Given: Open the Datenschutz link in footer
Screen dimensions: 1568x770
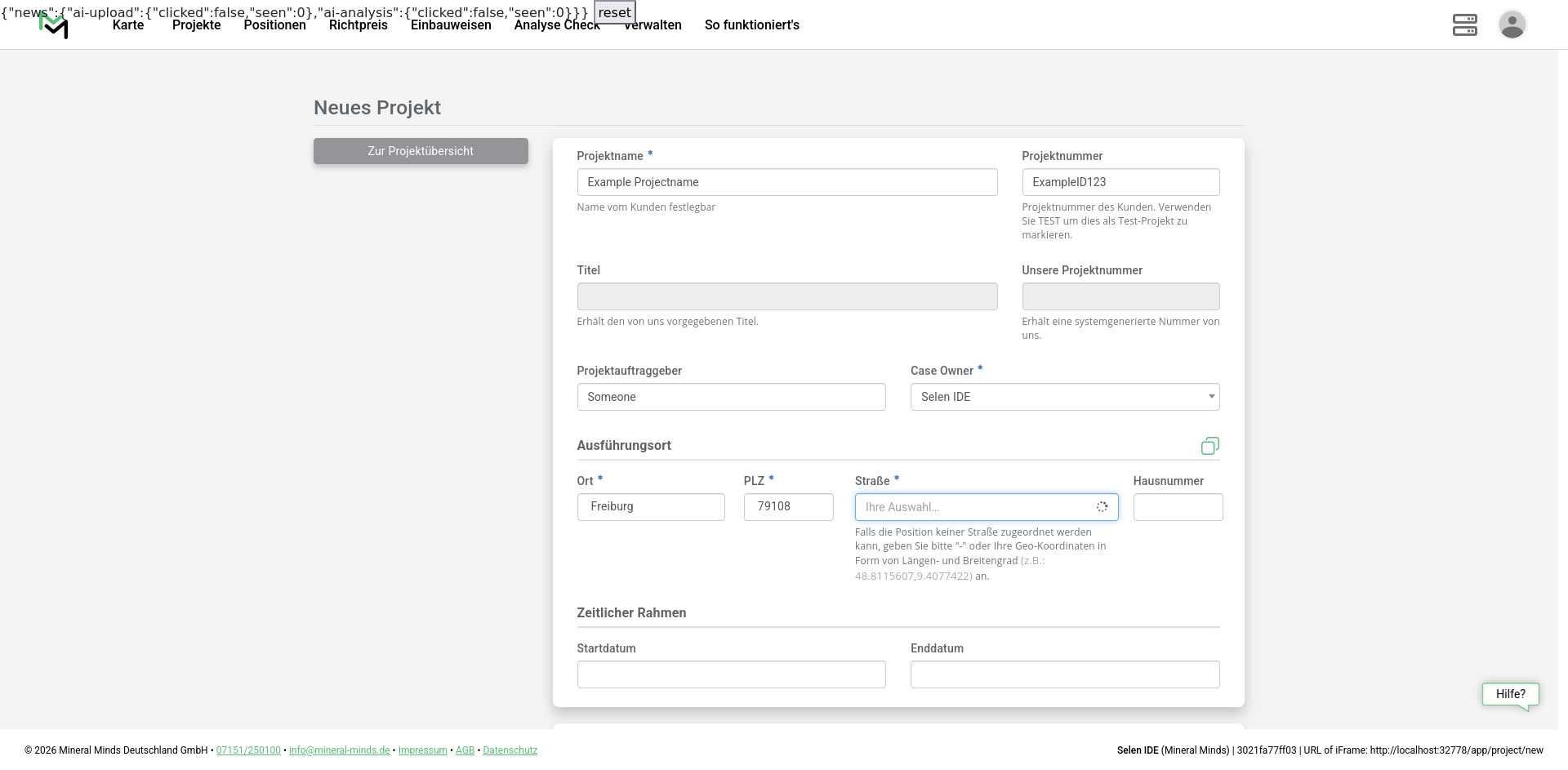Looking at the screenshot, I should 510,750.
